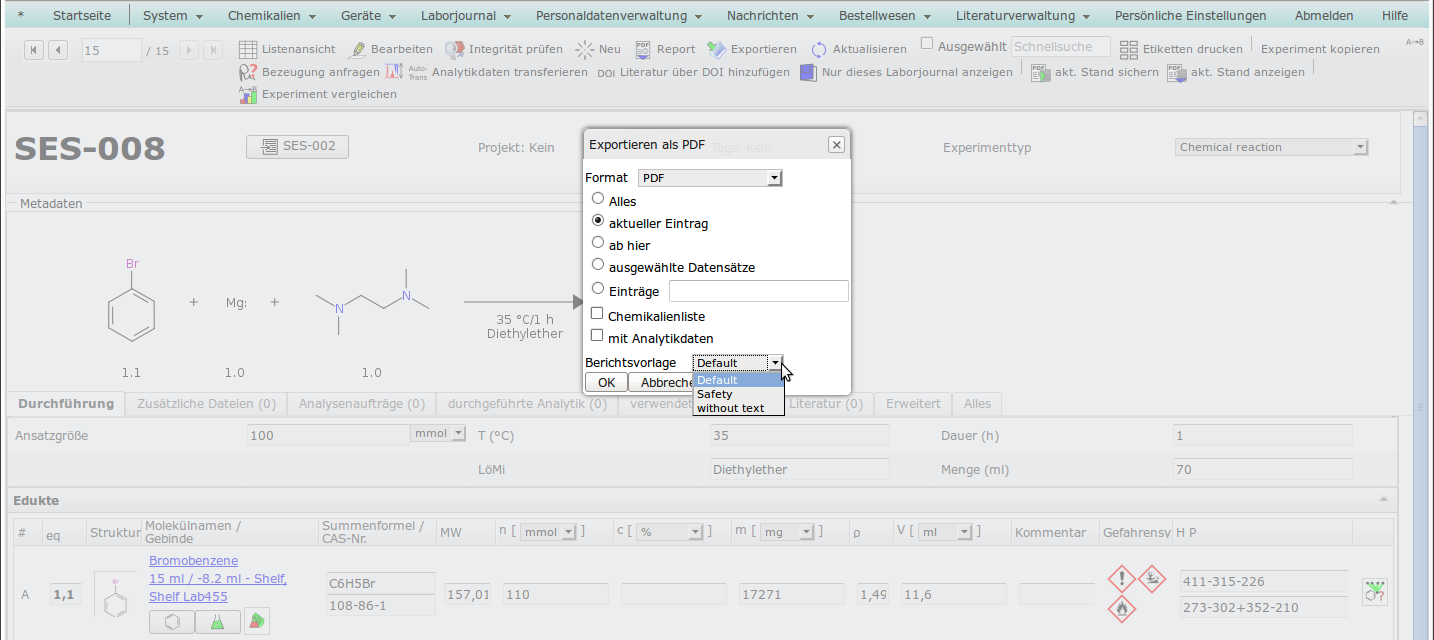
Task: Open the Format PDF dropdown
Action: pos(710,178)
